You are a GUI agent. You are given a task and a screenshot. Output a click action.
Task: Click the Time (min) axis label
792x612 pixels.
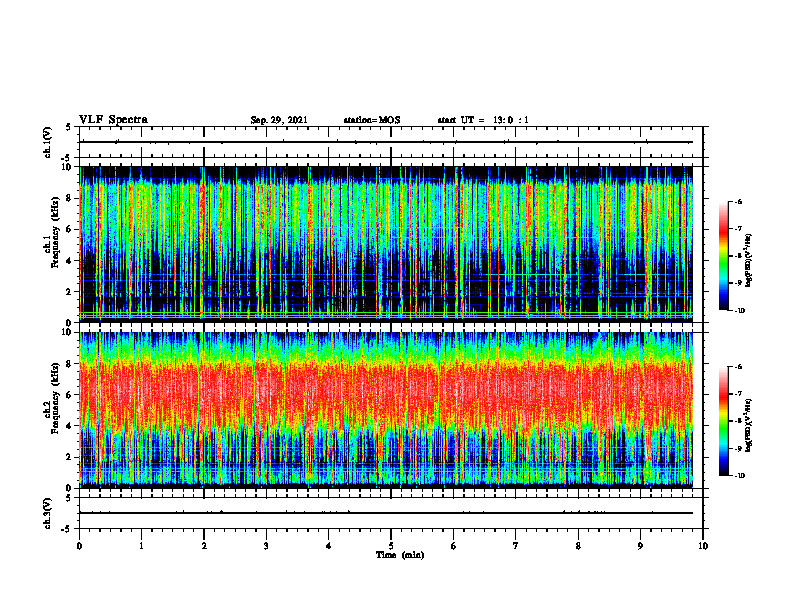[x=400, y=555]
